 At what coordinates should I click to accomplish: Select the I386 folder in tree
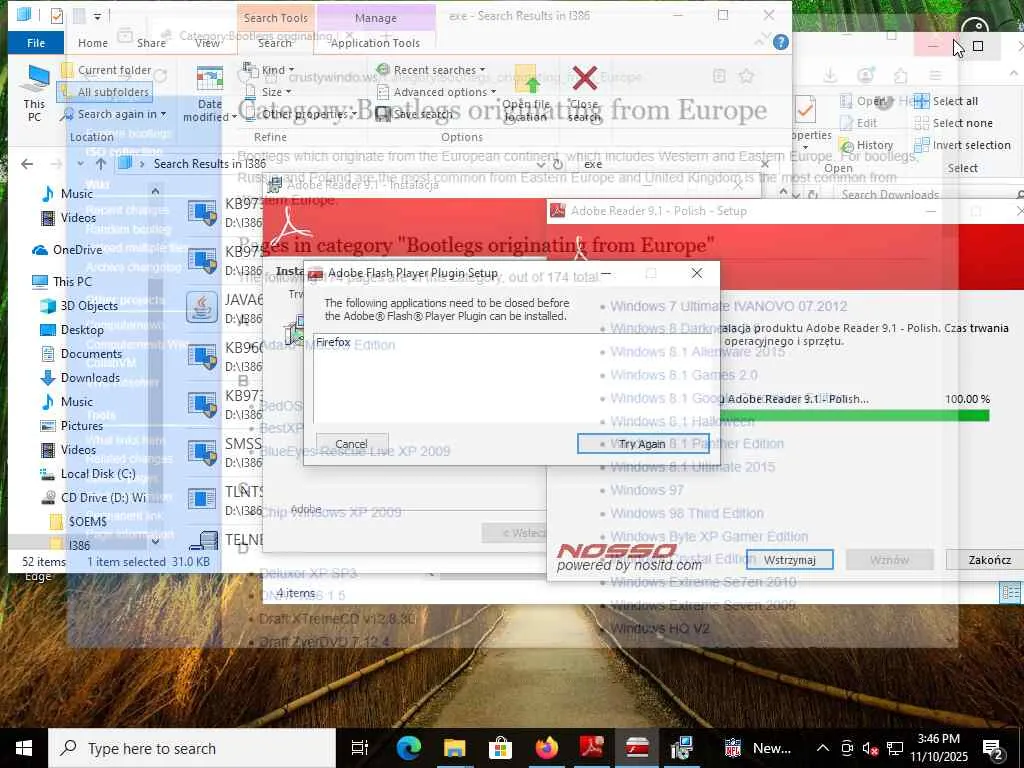[x=71, y=545]
